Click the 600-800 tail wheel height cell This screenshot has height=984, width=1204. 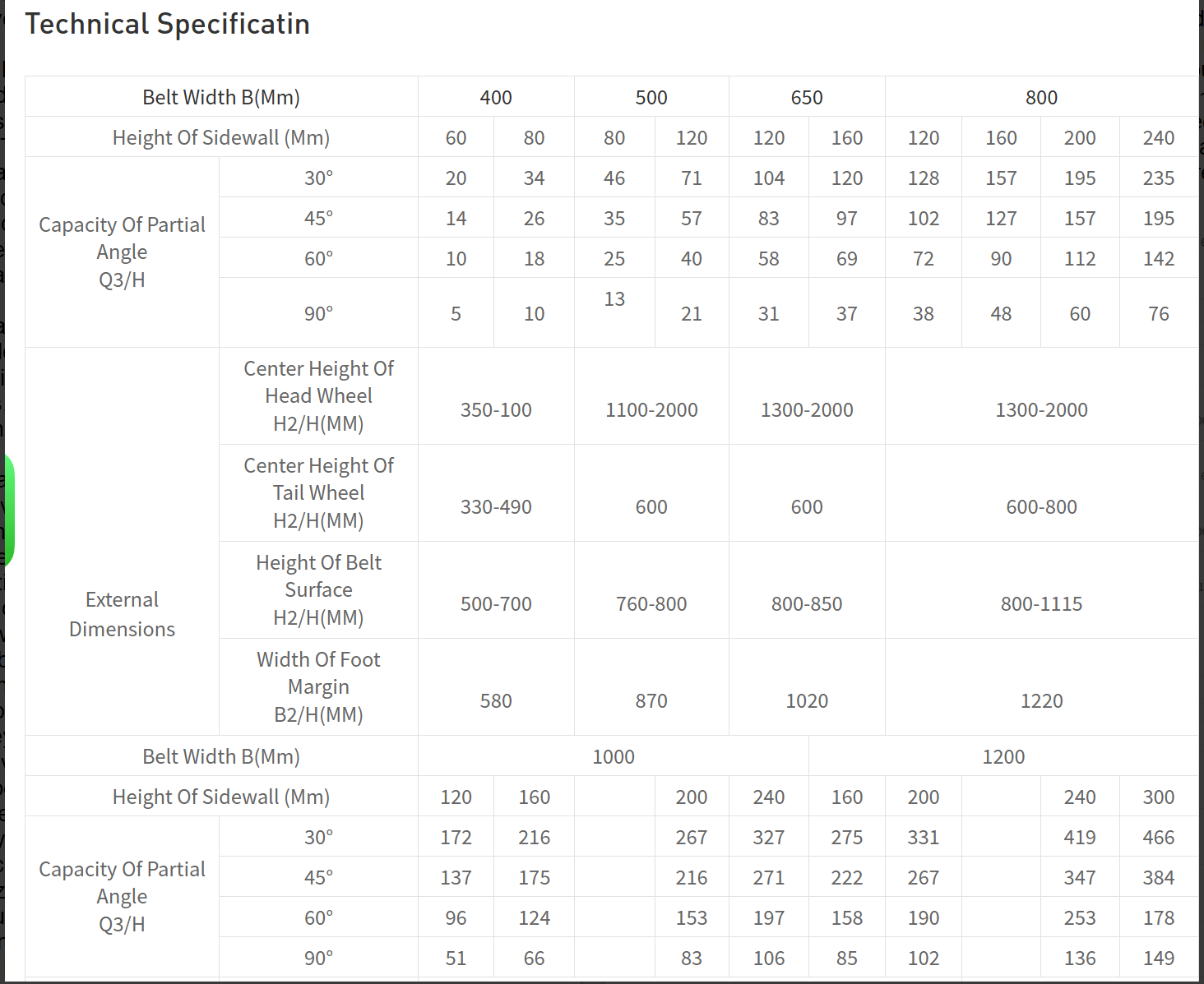(x=1041, y=506)
